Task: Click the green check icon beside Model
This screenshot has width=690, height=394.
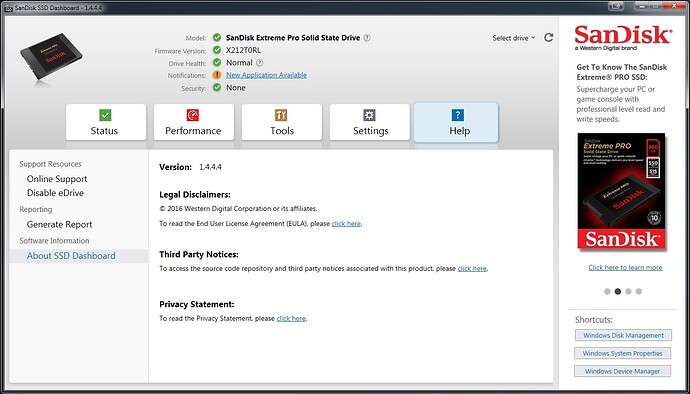Action: [217, 37]
